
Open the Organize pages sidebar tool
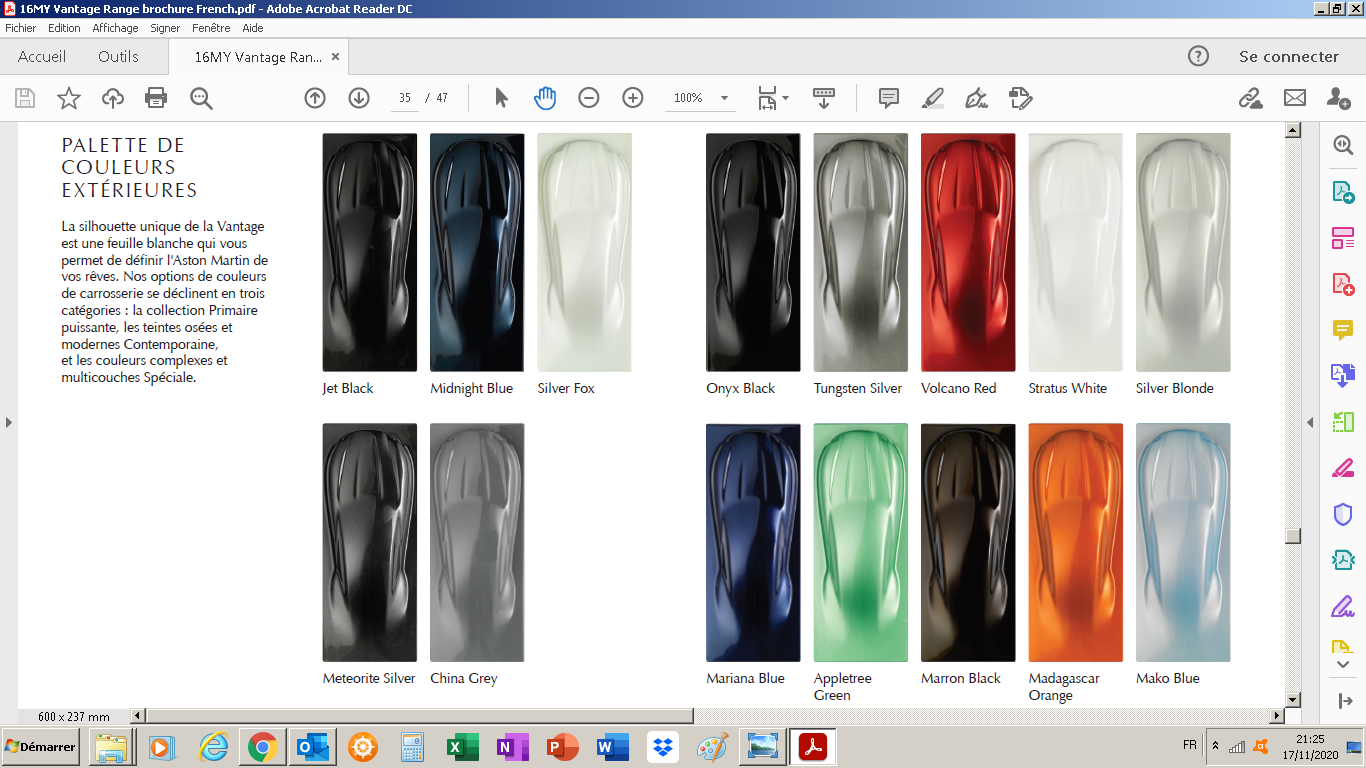1342,238
